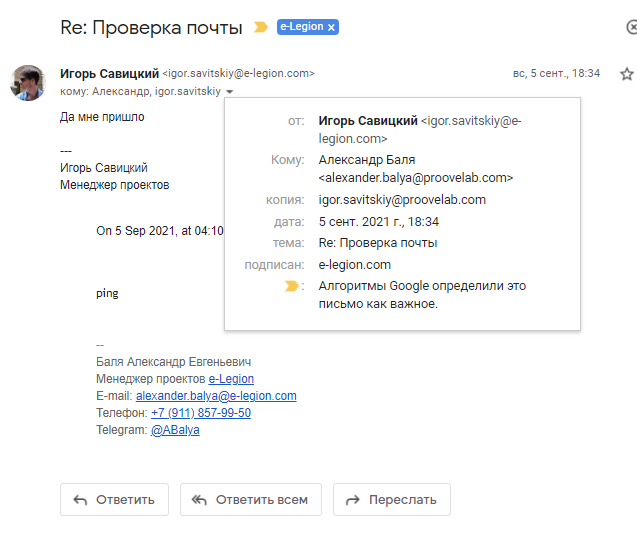
Task: Click the Ответить всем button
Action: (251, 499)
